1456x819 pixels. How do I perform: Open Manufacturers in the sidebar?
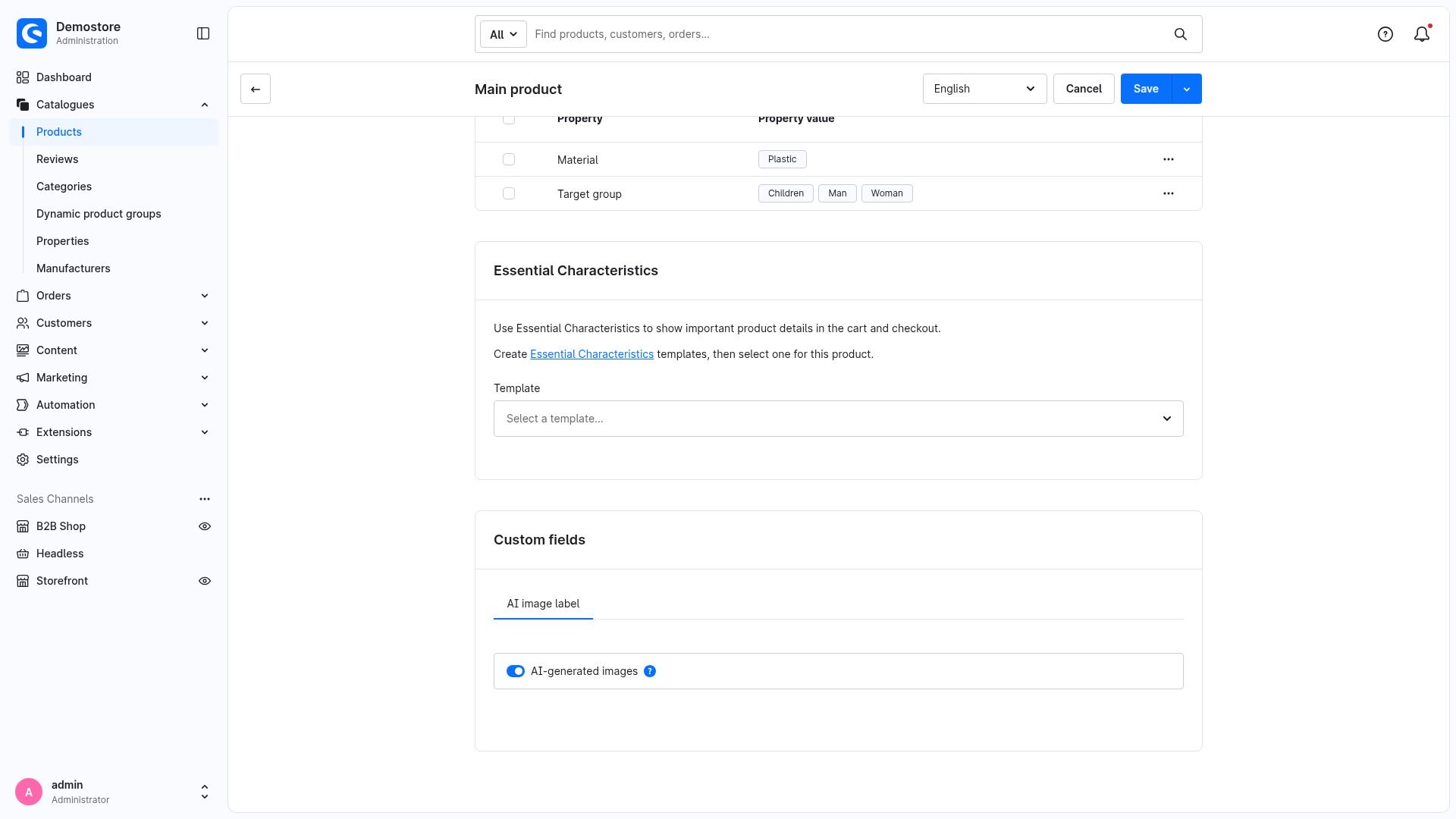point(73,268)
